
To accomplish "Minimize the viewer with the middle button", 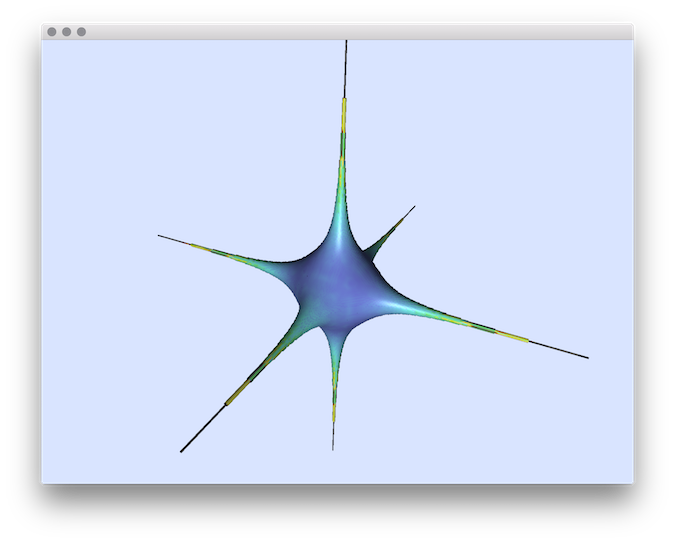I will [67, 32].
